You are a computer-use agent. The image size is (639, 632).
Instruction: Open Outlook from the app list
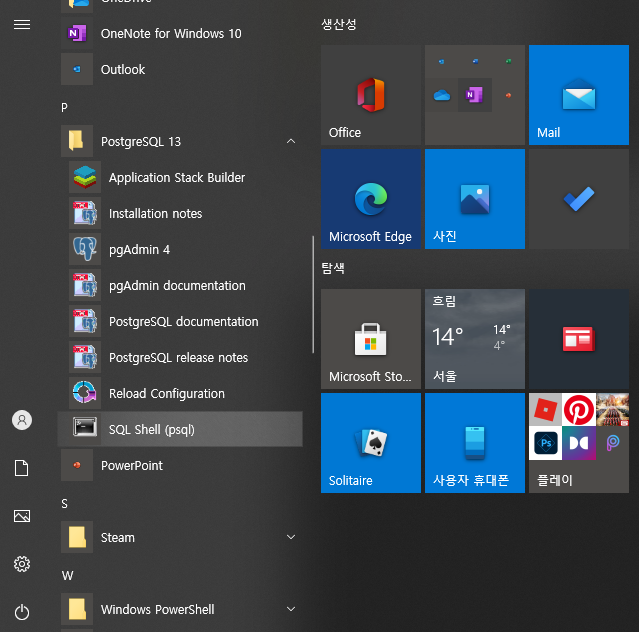(182, 69)
